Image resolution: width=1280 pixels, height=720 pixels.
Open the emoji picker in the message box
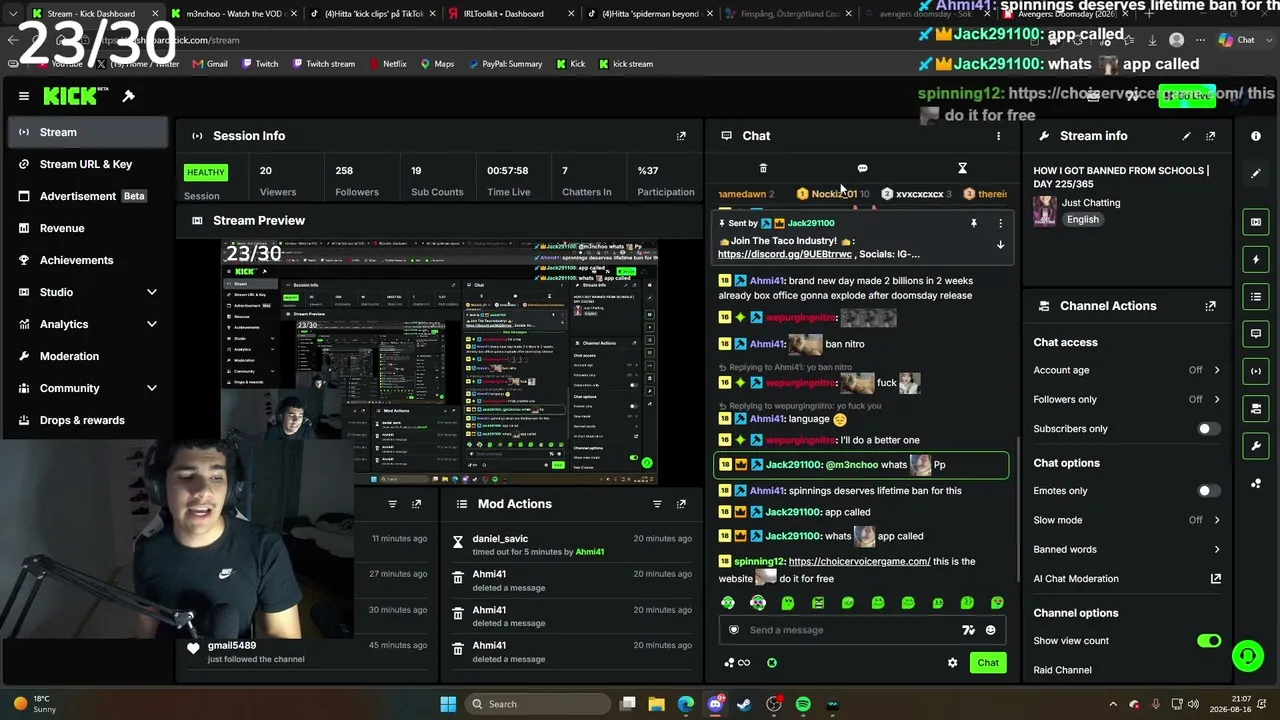991,630
